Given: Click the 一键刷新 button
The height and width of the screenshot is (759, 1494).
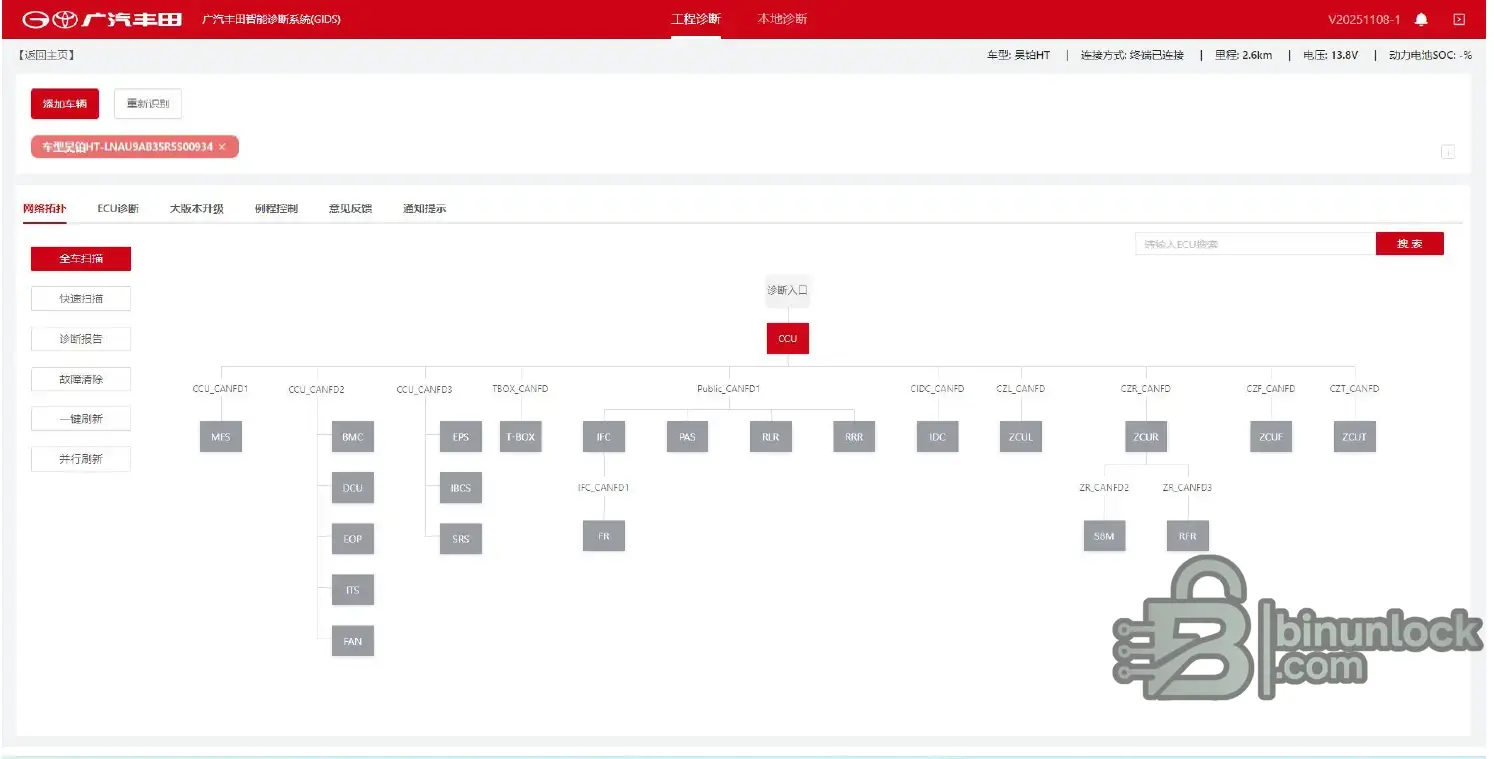Looking at the screenshot, I should click(81, 419).
